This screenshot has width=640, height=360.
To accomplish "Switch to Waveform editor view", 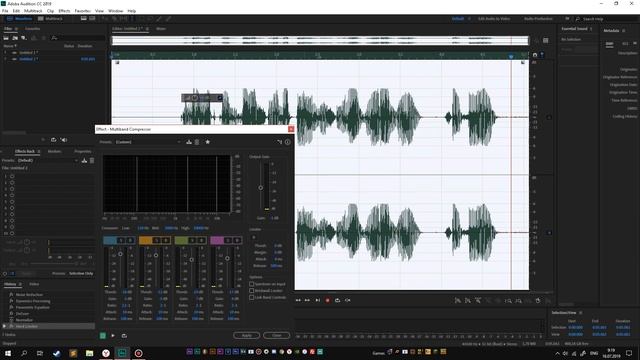I will 19,19.
